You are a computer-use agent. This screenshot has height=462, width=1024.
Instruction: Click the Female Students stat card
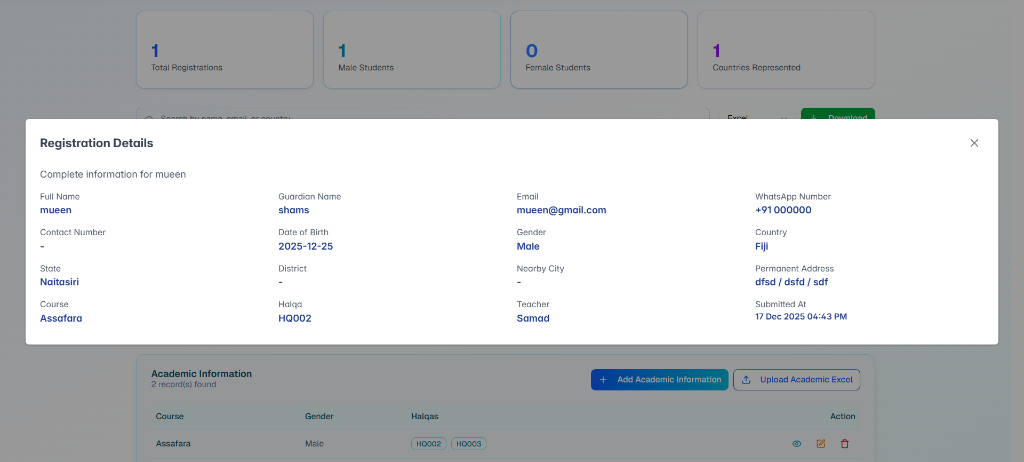[x=598, y=50]
